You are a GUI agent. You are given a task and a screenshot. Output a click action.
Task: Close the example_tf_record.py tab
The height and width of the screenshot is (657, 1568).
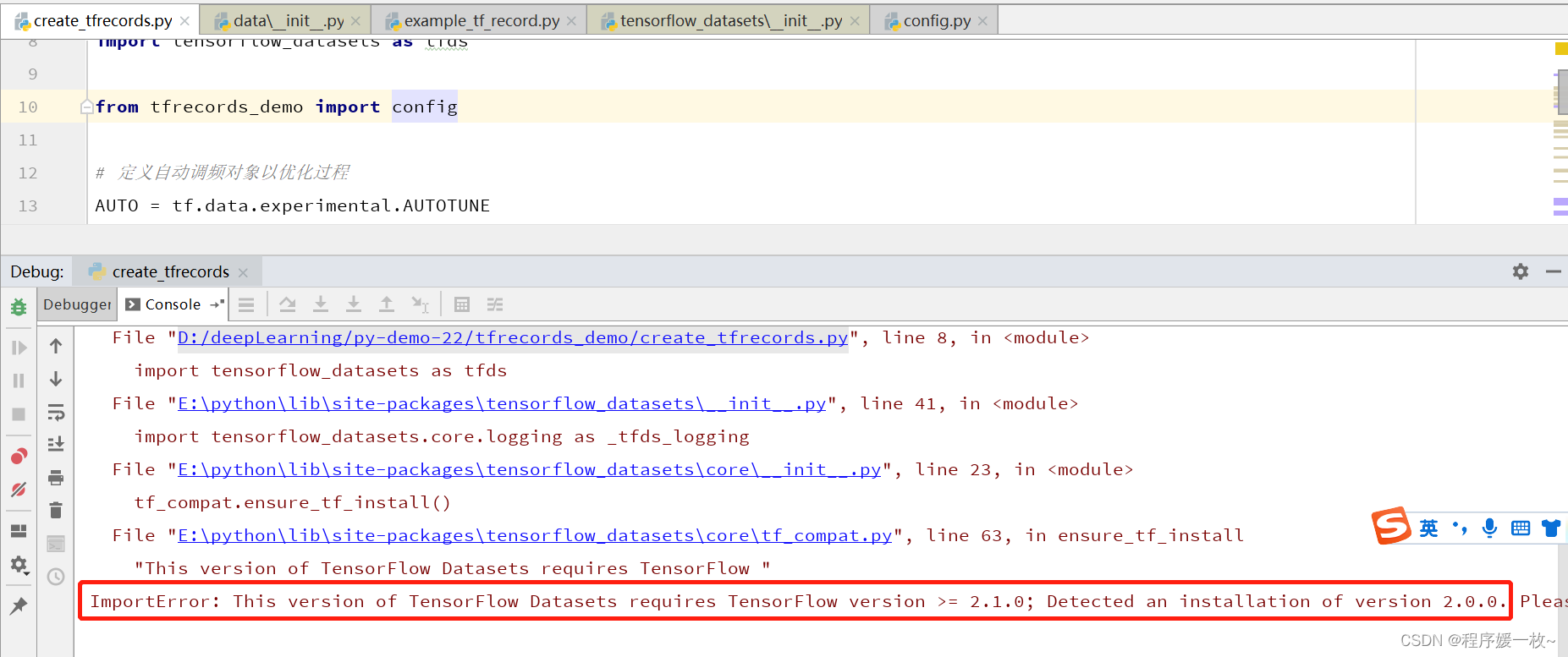[571, 21]
